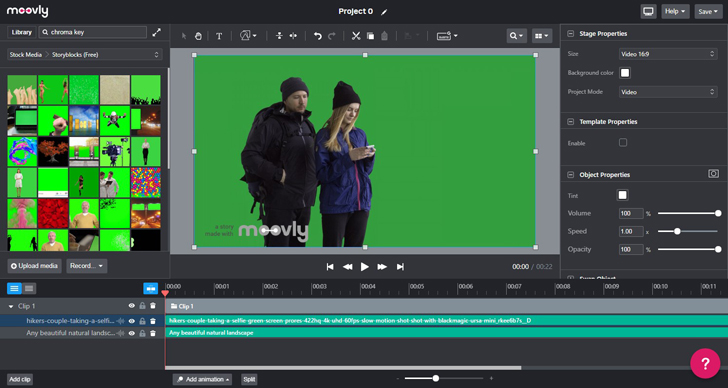The height and width of the screenshot is (388, 728).
Task: Open the shapes tool dropdown
Action: [248, 35]
